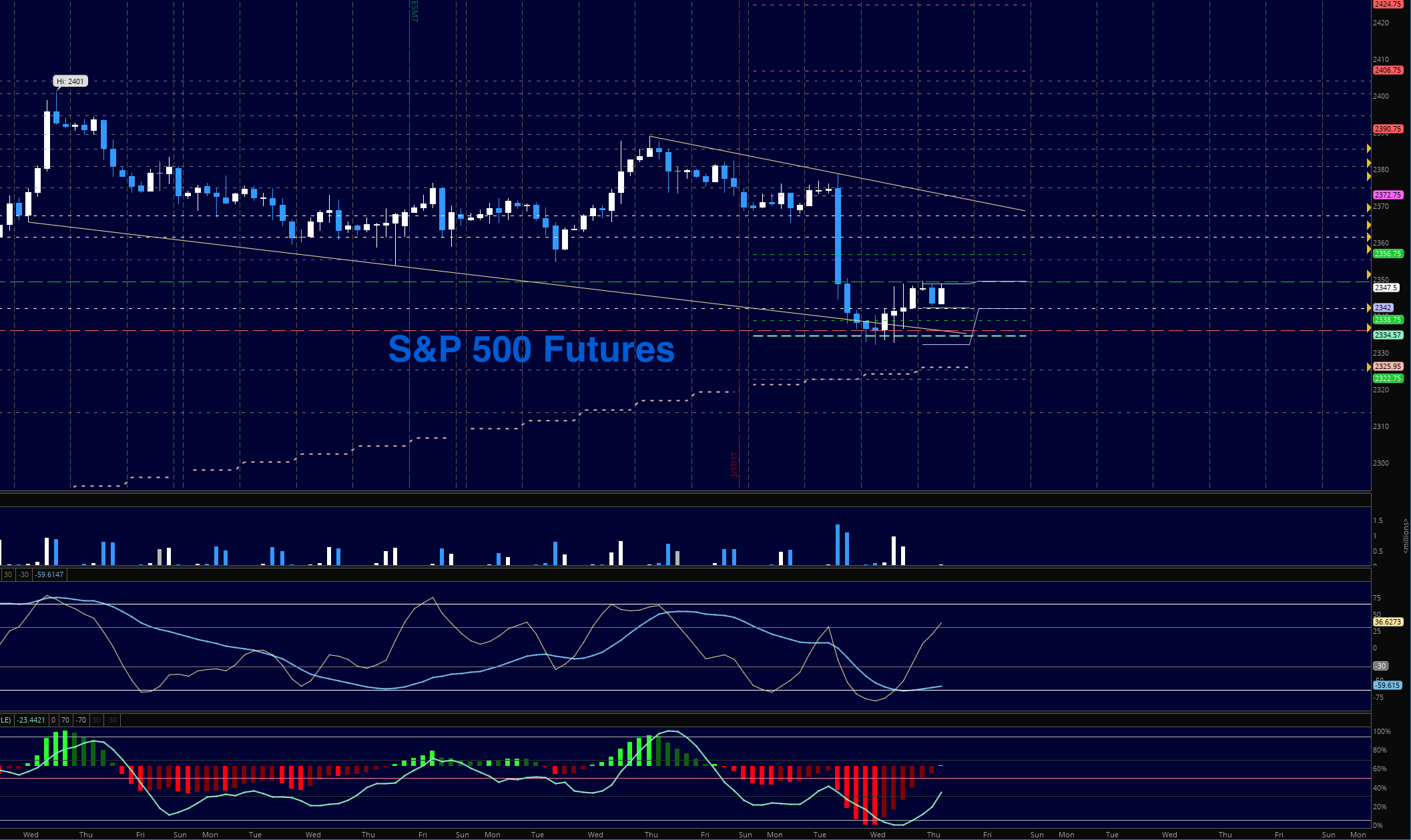Select the red 2424.75 price level label

click(1387, 4)
